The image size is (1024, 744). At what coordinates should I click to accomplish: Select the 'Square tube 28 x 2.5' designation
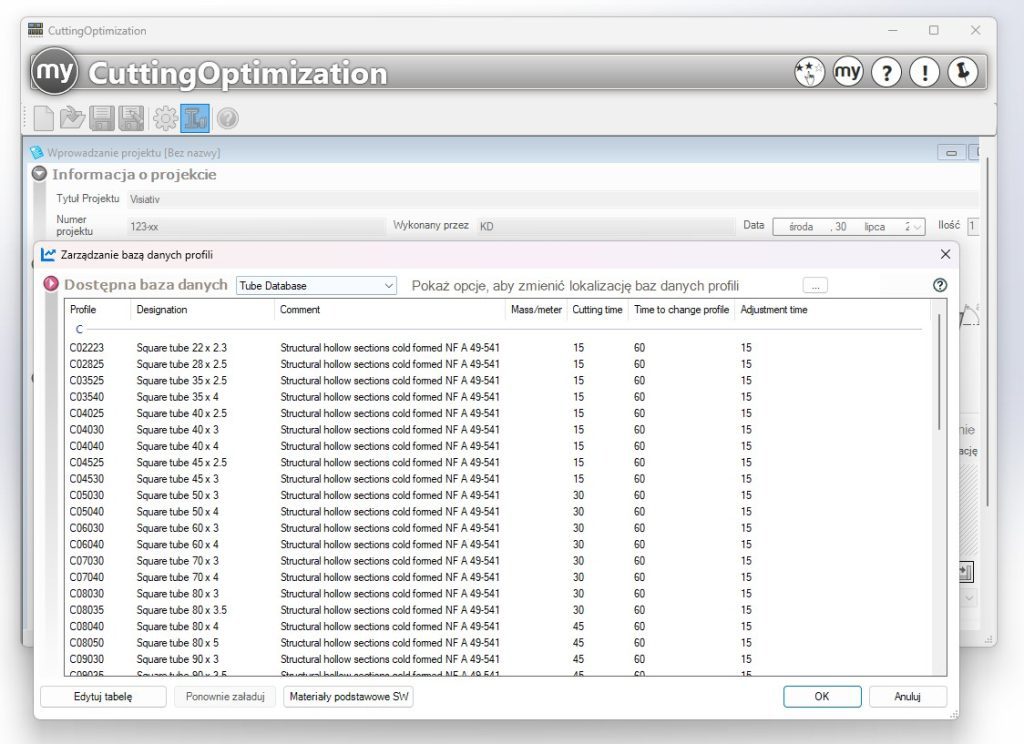tap(182, 364)
